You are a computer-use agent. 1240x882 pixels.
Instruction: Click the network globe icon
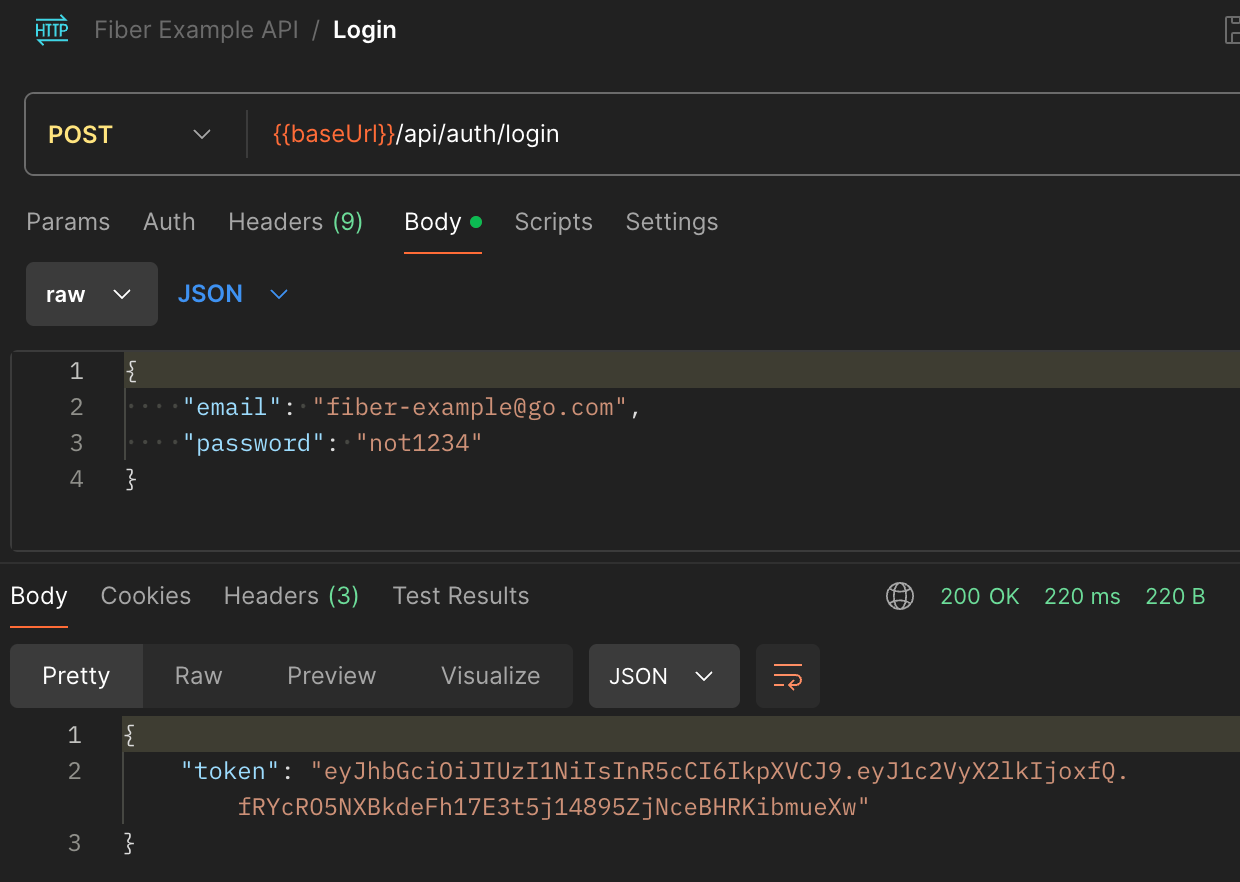tap(899, 596)
